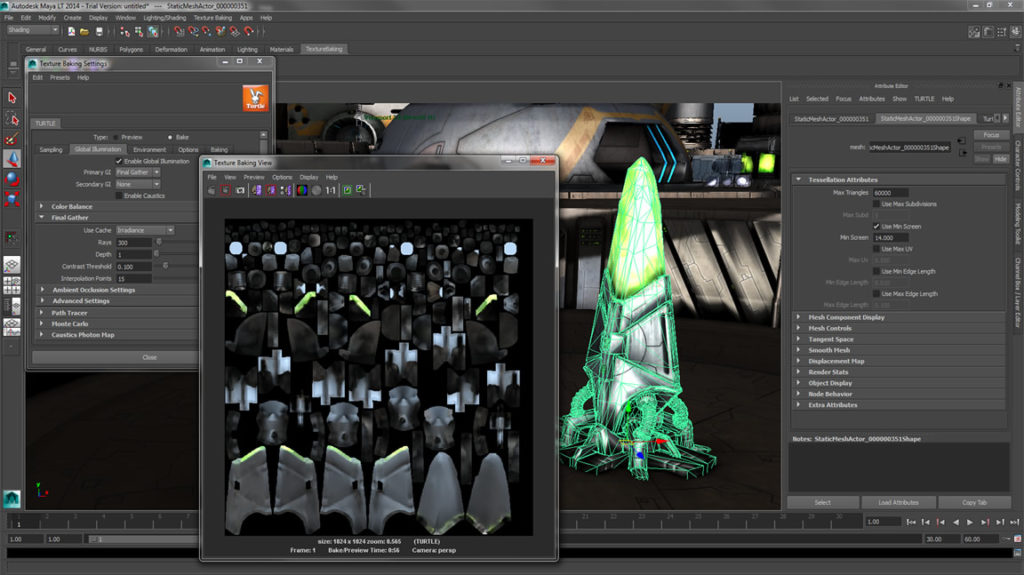This screenshot has width=1024, height=575.
Task: Click the first red magnet snap icon
Action: coord(179,31)
